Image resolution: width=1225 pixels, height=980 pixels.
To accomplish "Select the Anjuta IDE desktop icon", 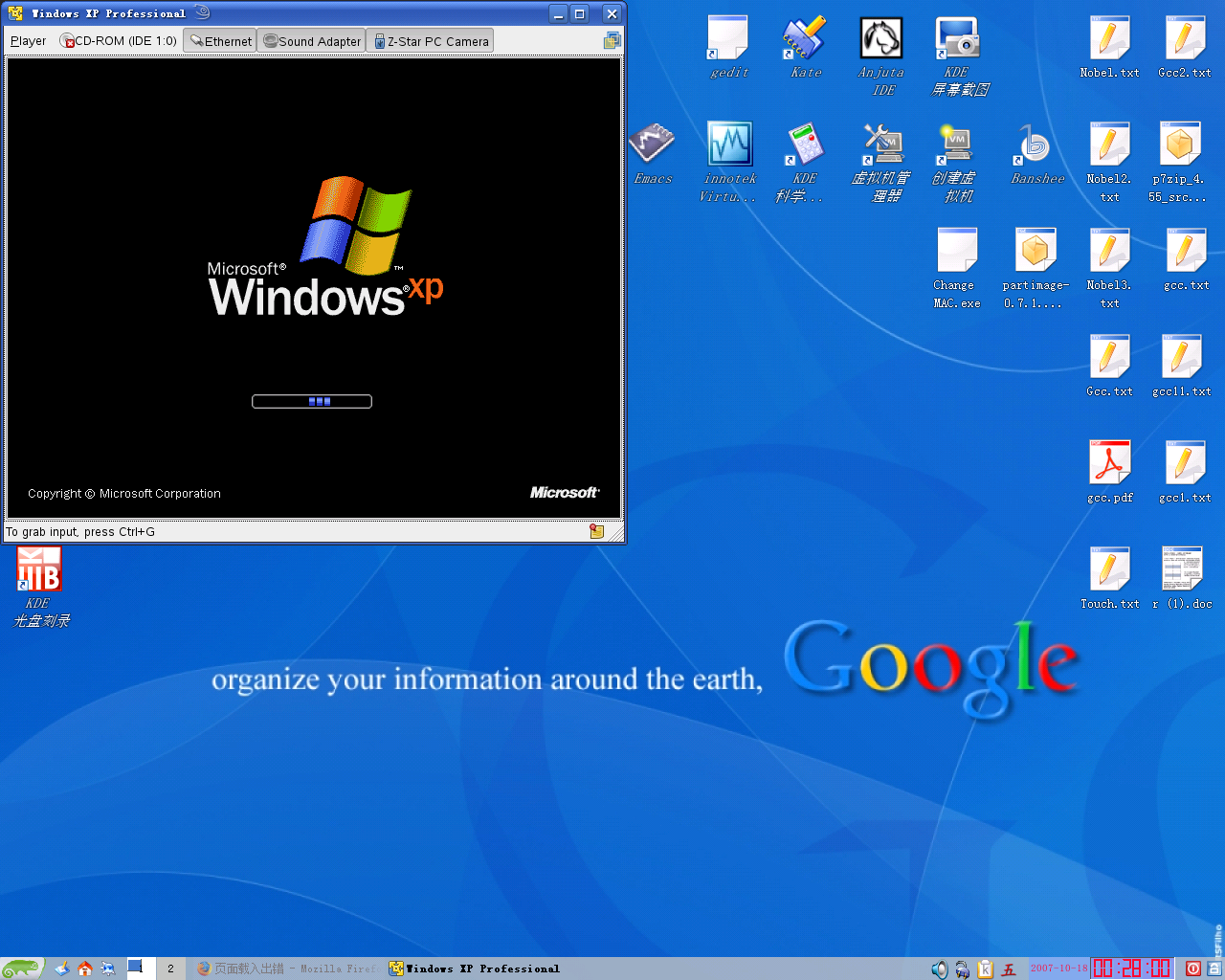I will pyautogui.click(x=881, y=56).
